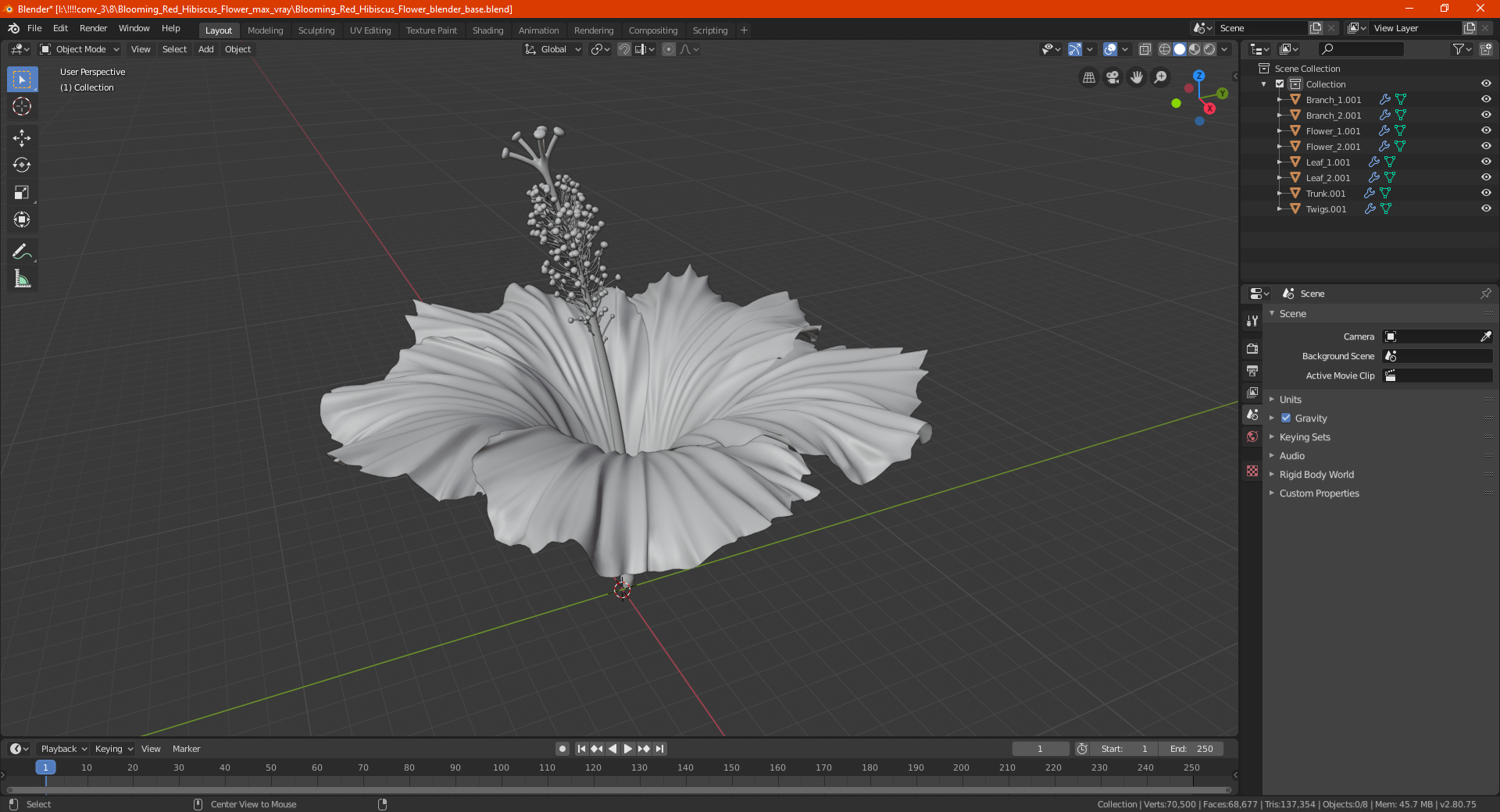Activate the Rotate tool
The height and width of the screenshot is (812, 1500).
pyautogui.click(x=22, y=166)
